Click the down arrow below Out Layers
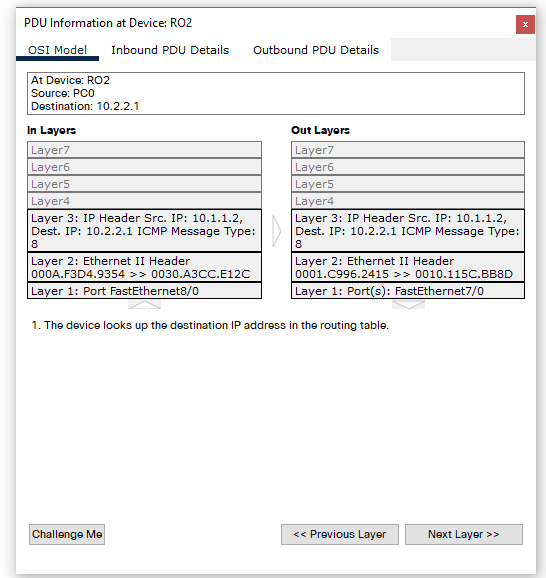The height and width of the screenshot is (578, 546). pos(408,304)
